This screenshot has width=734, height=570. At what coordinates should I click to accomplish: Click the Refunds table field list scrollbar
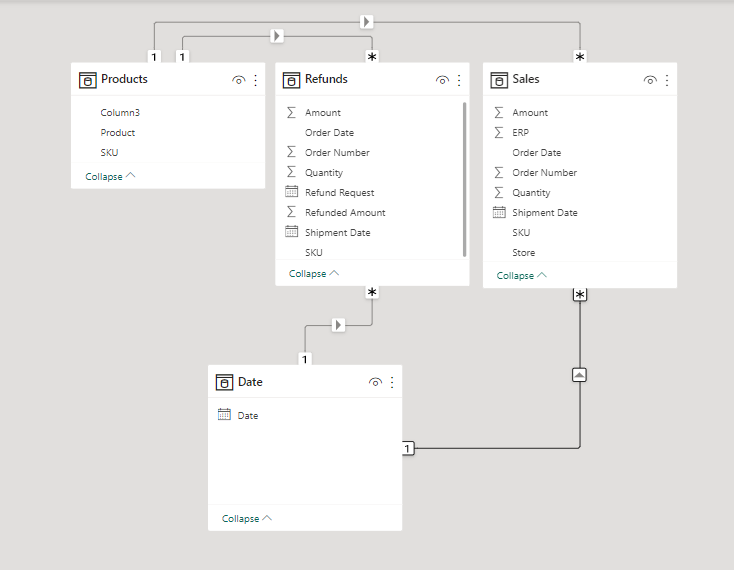pyautogui.click(x=464, y=179)
